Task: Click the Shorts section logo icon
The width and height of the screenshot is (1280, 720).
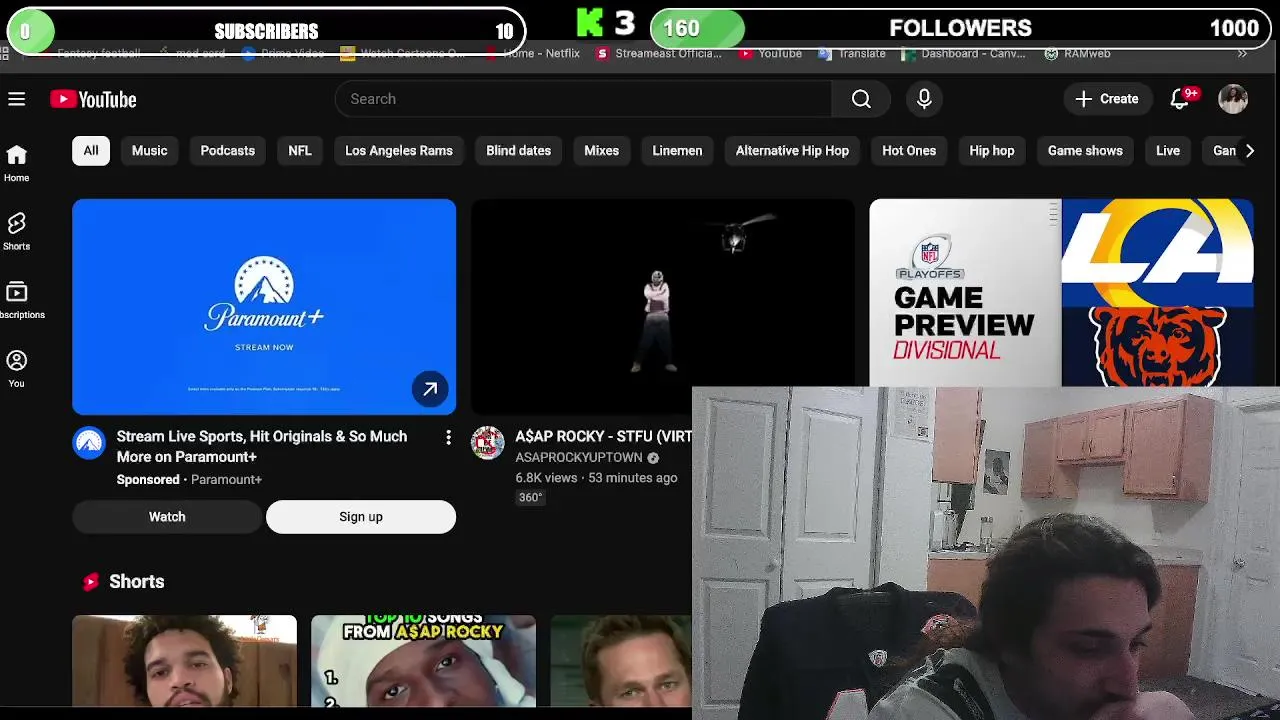Action: click(91, 582)
